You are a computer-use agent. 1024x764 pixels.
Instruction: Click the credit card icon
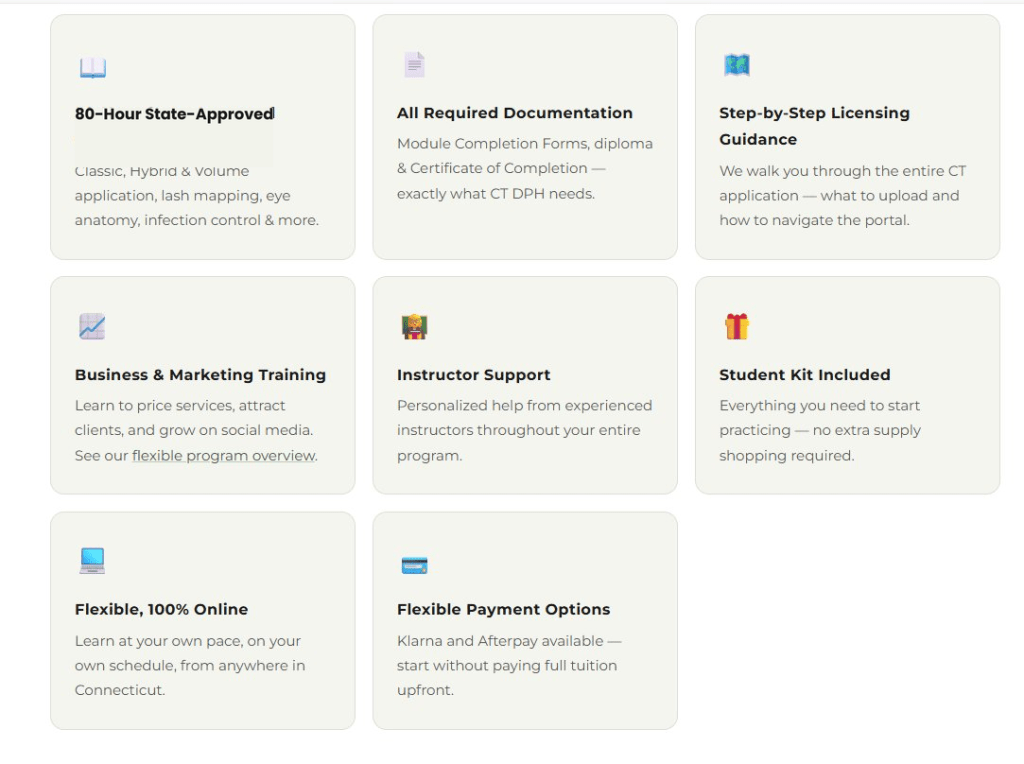pos(414,566)
